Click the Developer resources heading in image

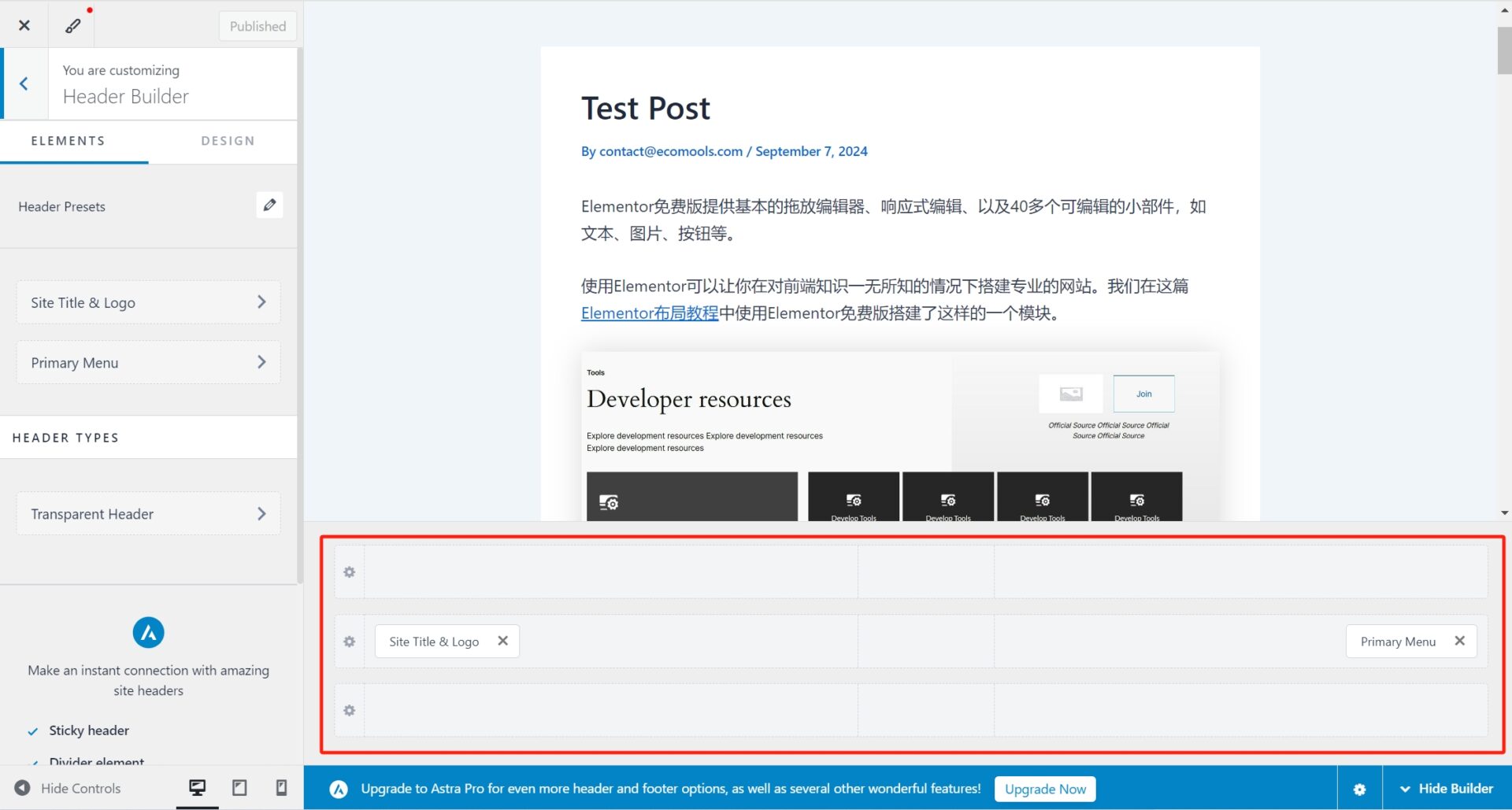click(689, 399)
